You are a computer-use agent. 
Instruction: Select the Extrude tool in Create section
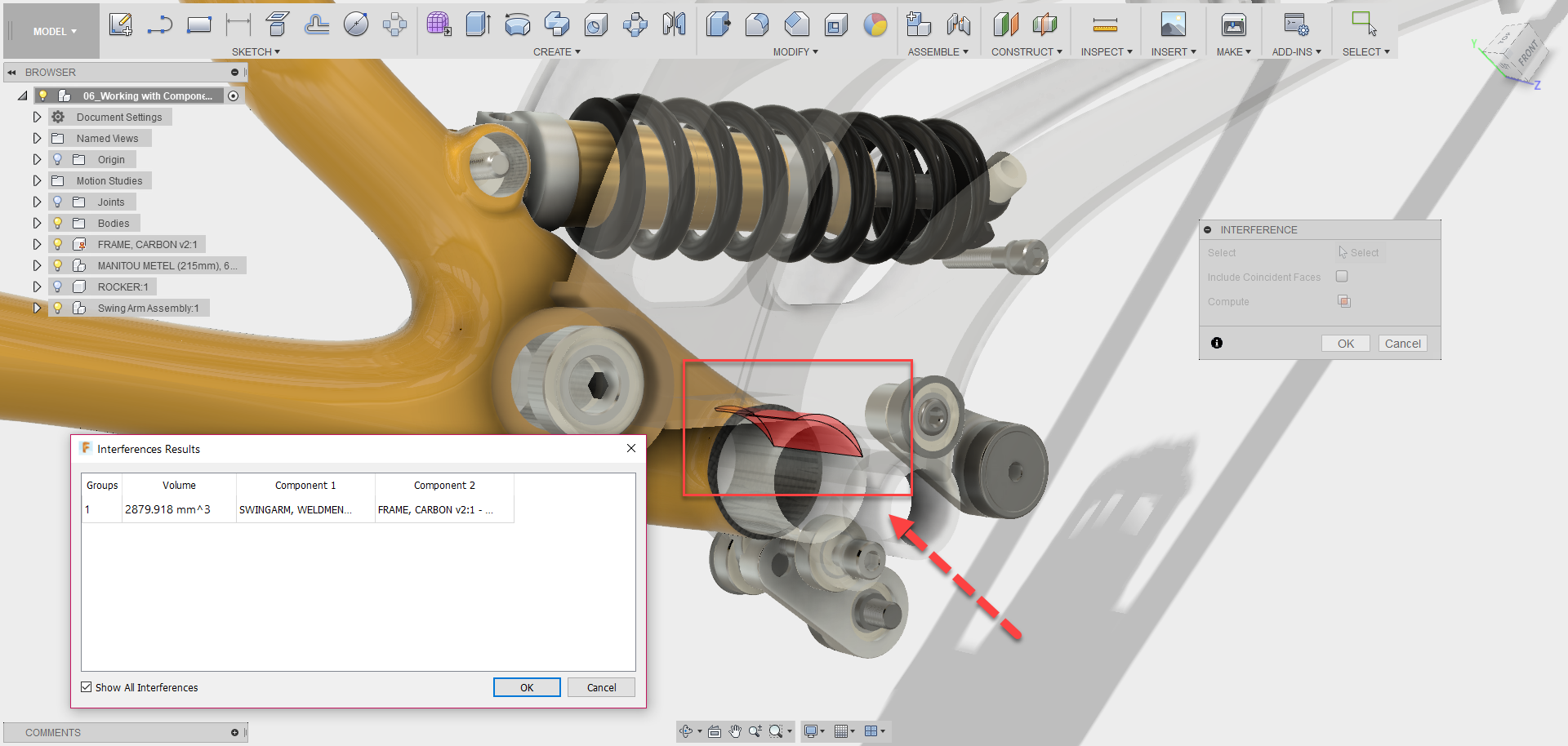click(478, 24)
